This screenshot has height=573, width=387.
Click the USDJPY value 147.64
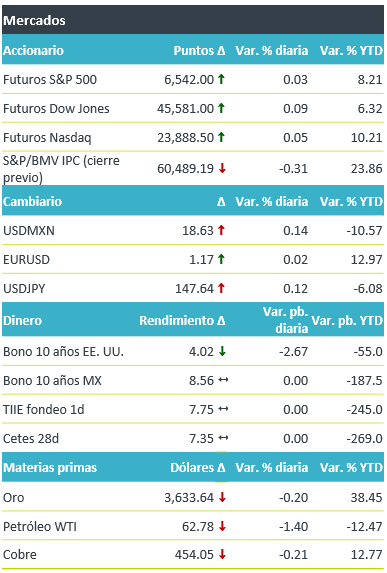click(194, 288)
